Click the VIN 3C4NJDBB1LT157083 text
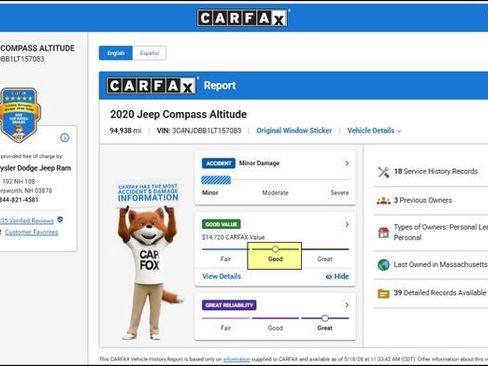This screenshot has height=366, width=488. coord(199,131)
